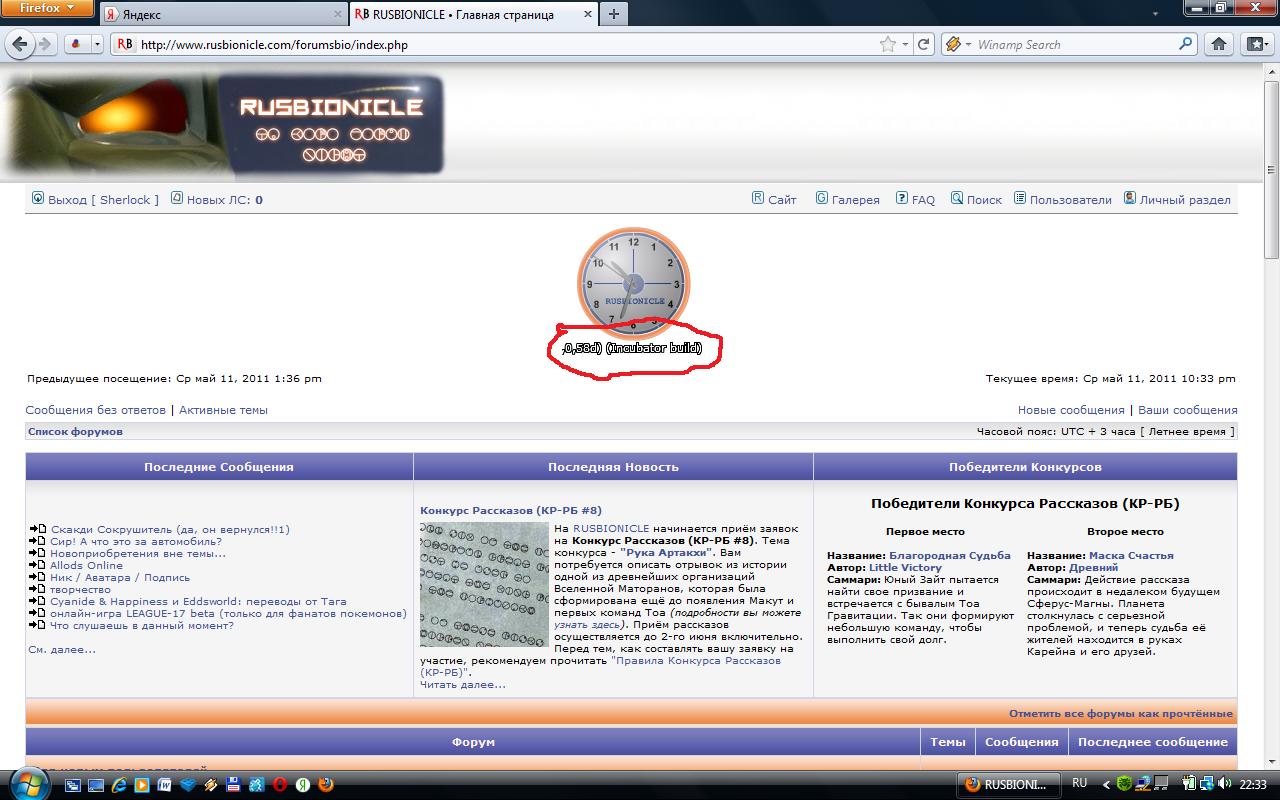The width and height of the screenshot is (1280, 800).
Task: Click the green antivirus tray icon
Action: pyautogui.click(x=1125, y=784)
